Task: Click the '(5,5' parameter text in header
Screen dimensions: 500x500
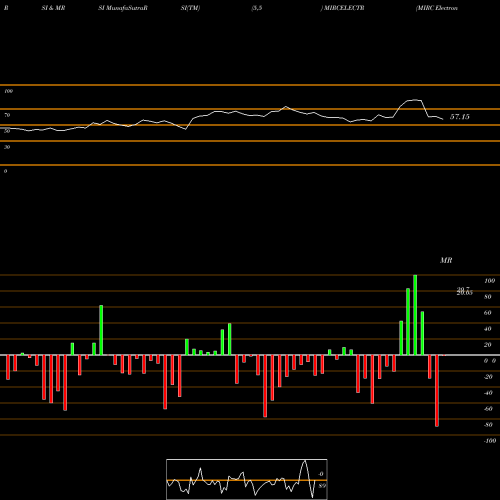Action: [x=257, y=8]
